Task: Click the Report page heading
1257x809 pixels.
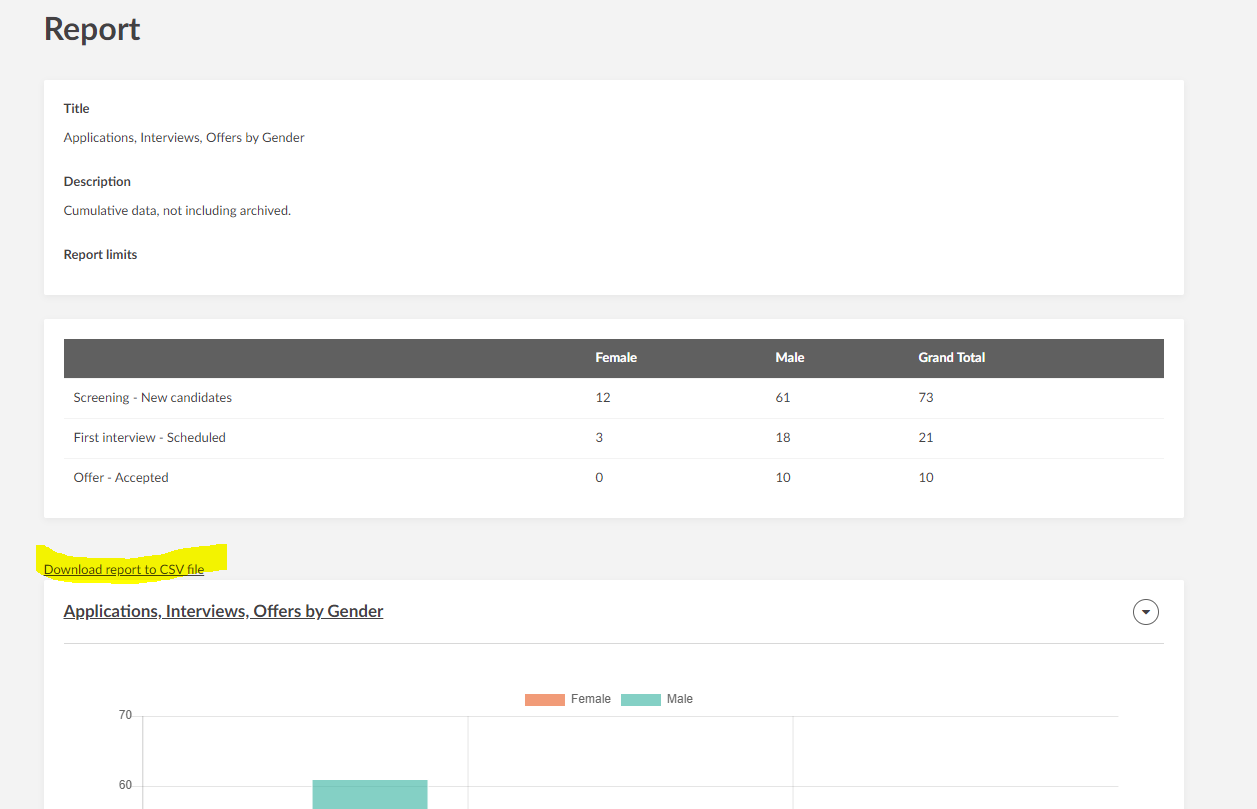Action: point(92,30)
